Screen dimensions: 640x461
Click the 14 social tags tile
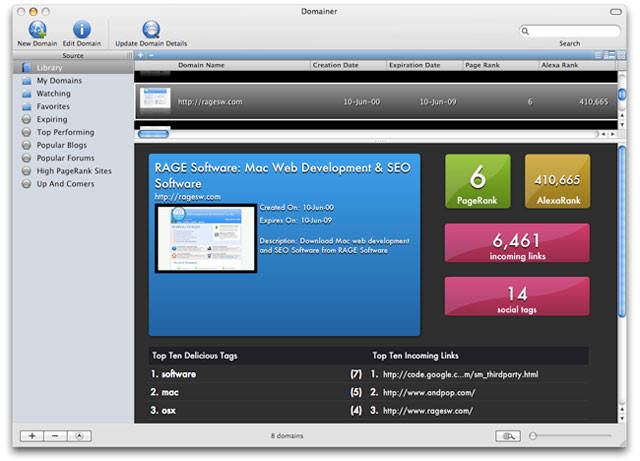[517, 296]
